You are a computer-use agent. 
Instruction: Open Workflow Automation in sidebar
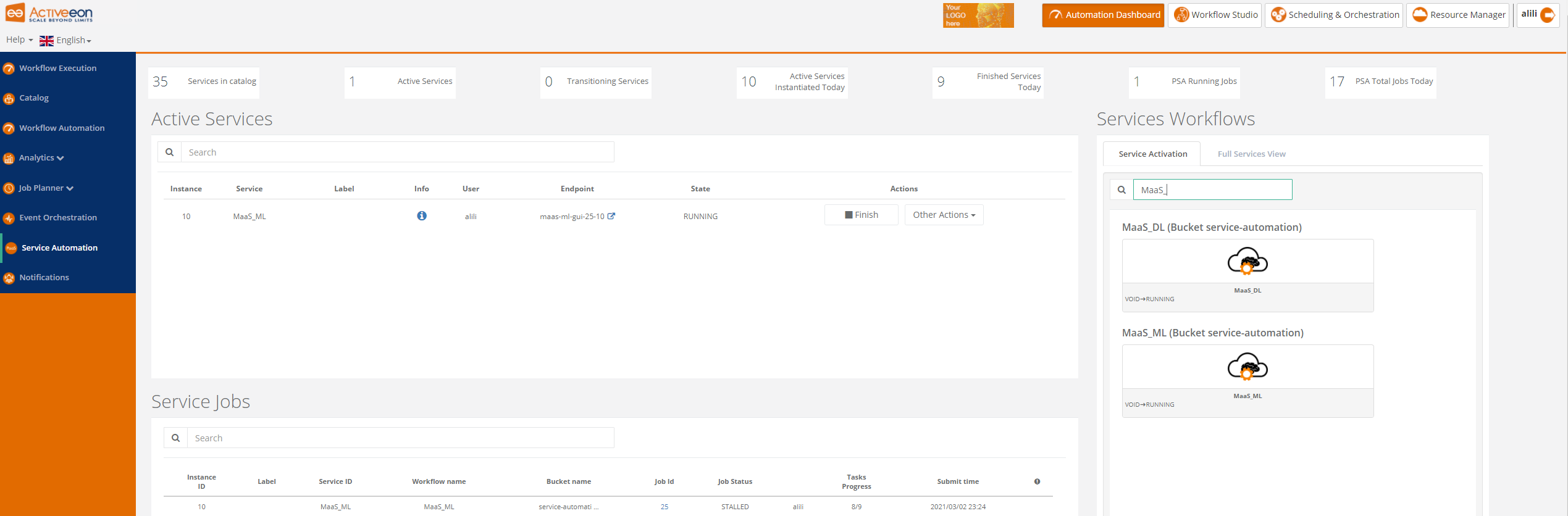[x=62, y=128]
